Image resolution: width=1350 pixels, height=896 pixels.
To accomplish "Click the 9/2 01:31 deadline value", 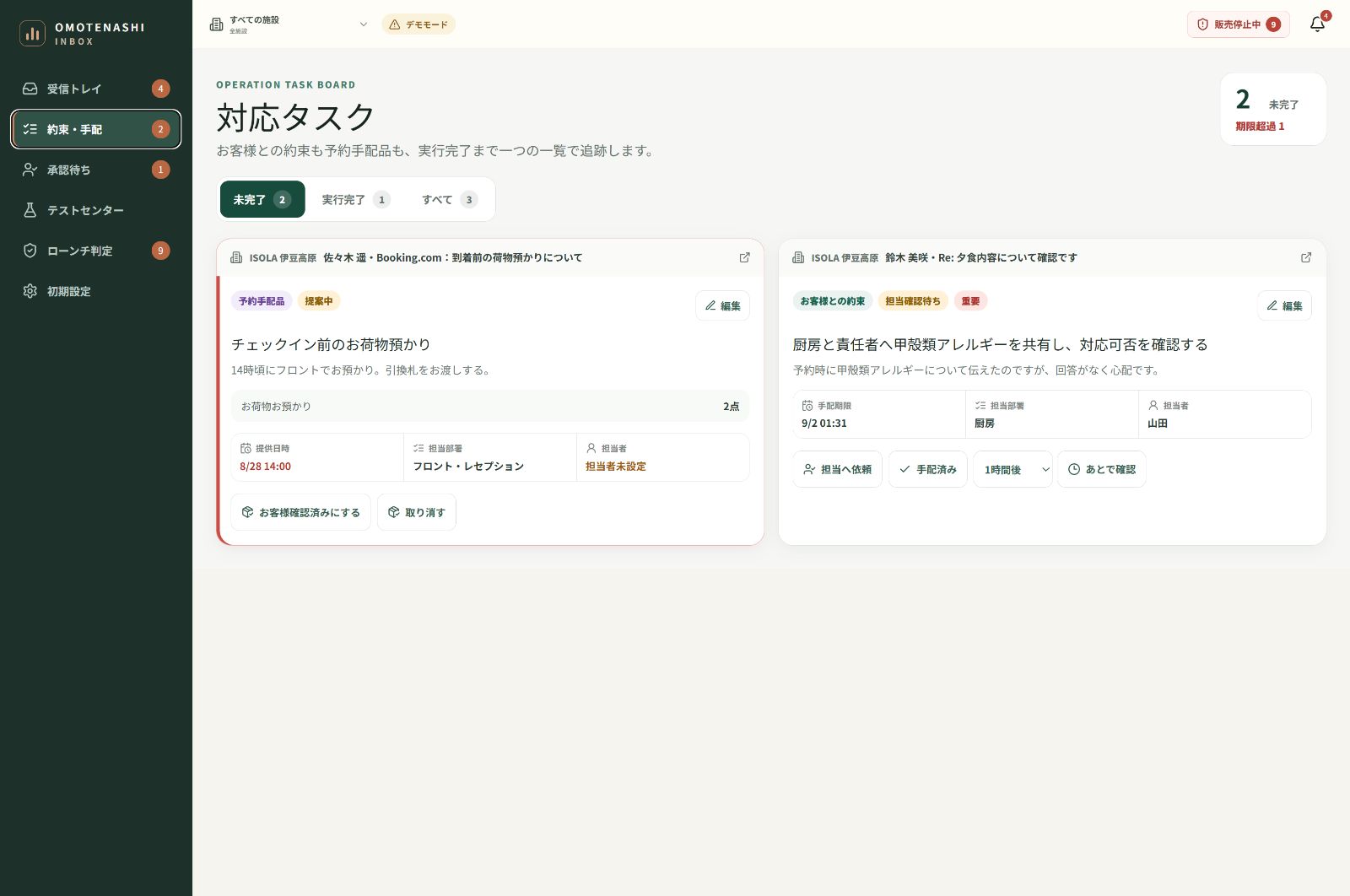I will [x=824, y=424].
